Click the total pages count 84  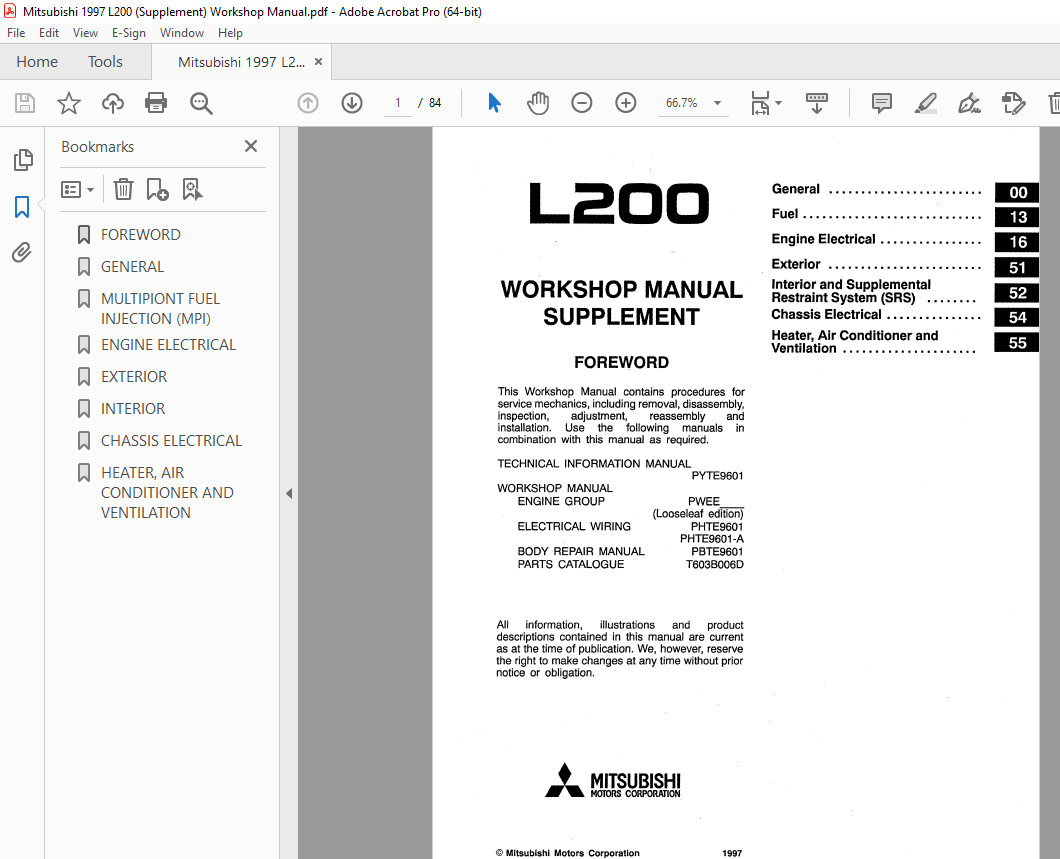(x=435, y=103)
